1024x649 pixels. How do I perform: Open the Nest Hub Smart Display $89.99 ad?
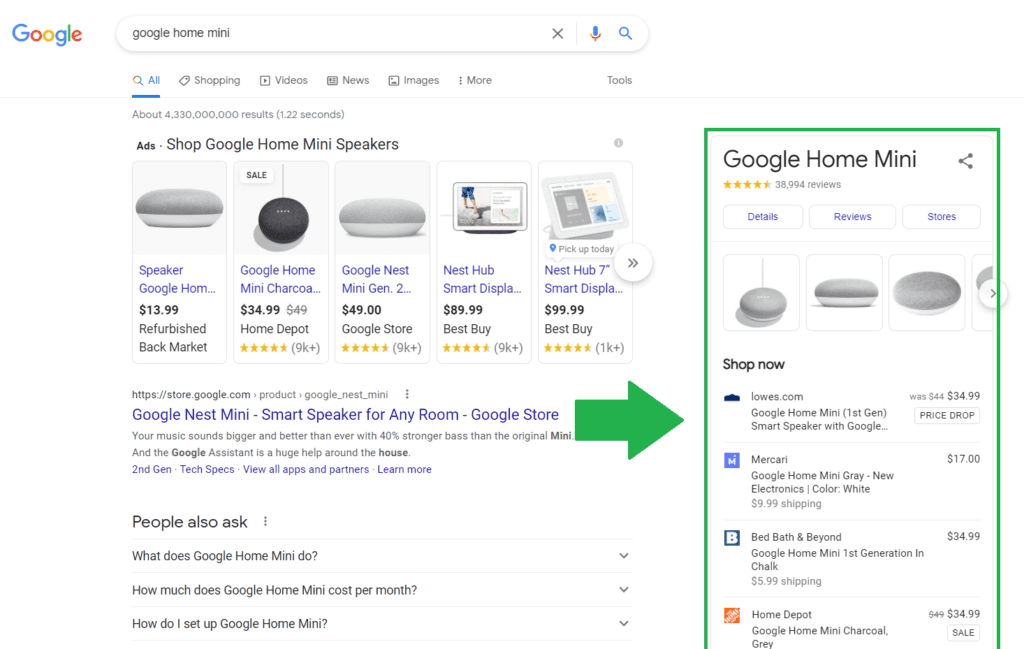coord(482,279)
